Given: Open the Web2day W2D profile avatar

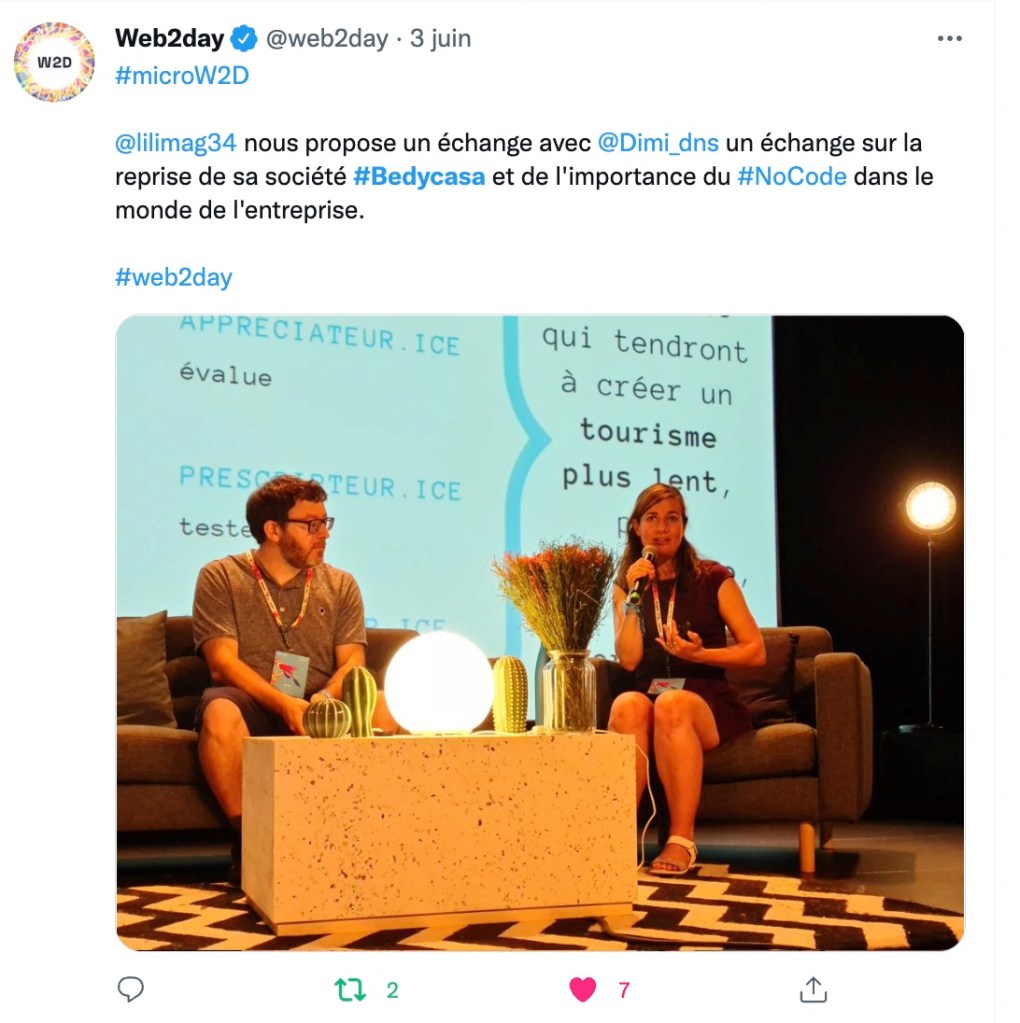Looking at the screenshot, I should (x=54, y=62).
